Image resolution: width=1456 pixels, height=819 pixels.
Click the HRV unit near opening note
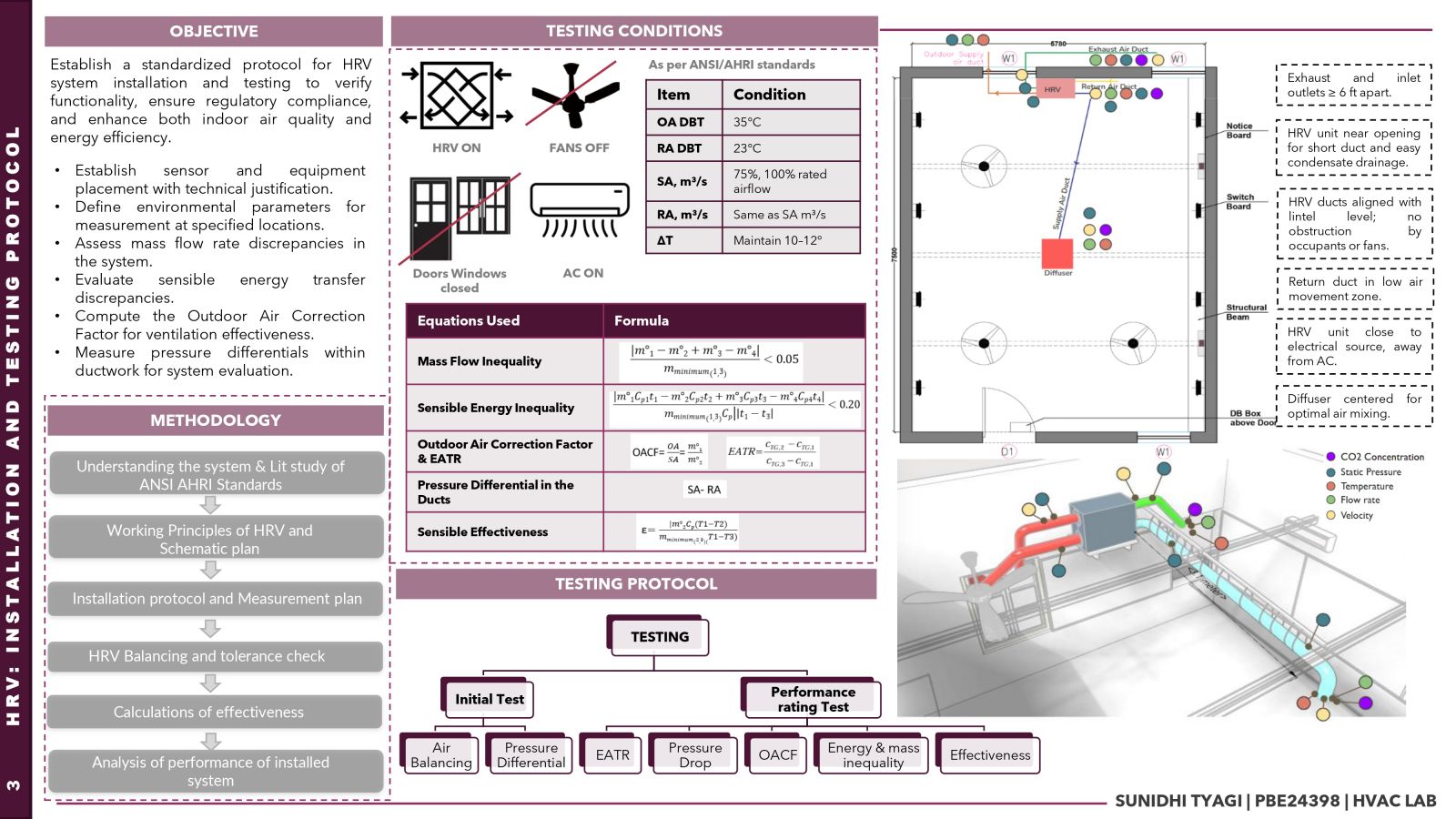point(1353,147)
